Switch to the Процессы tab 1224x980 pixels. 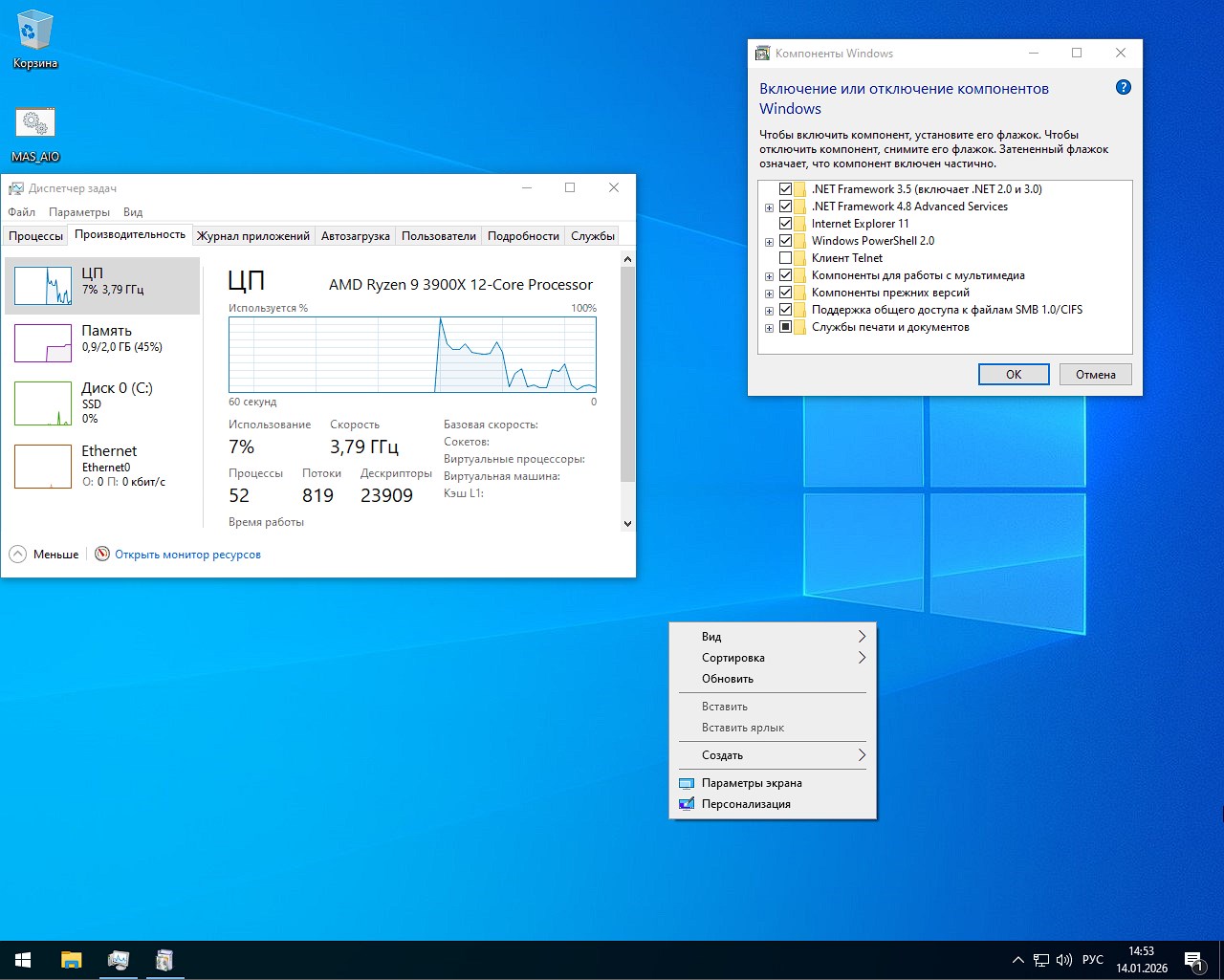pos(35,235)
